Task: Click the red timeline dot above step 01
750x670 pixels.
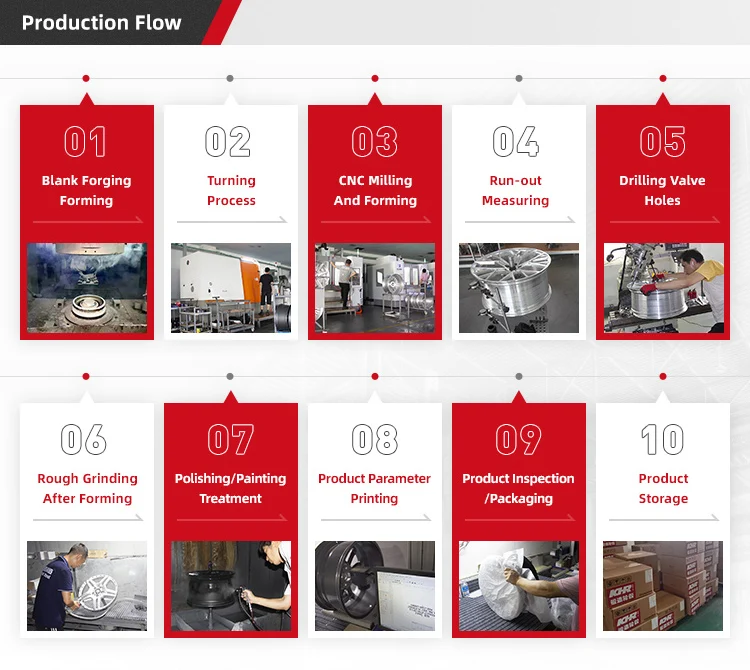Action: (x=86, y=78)
